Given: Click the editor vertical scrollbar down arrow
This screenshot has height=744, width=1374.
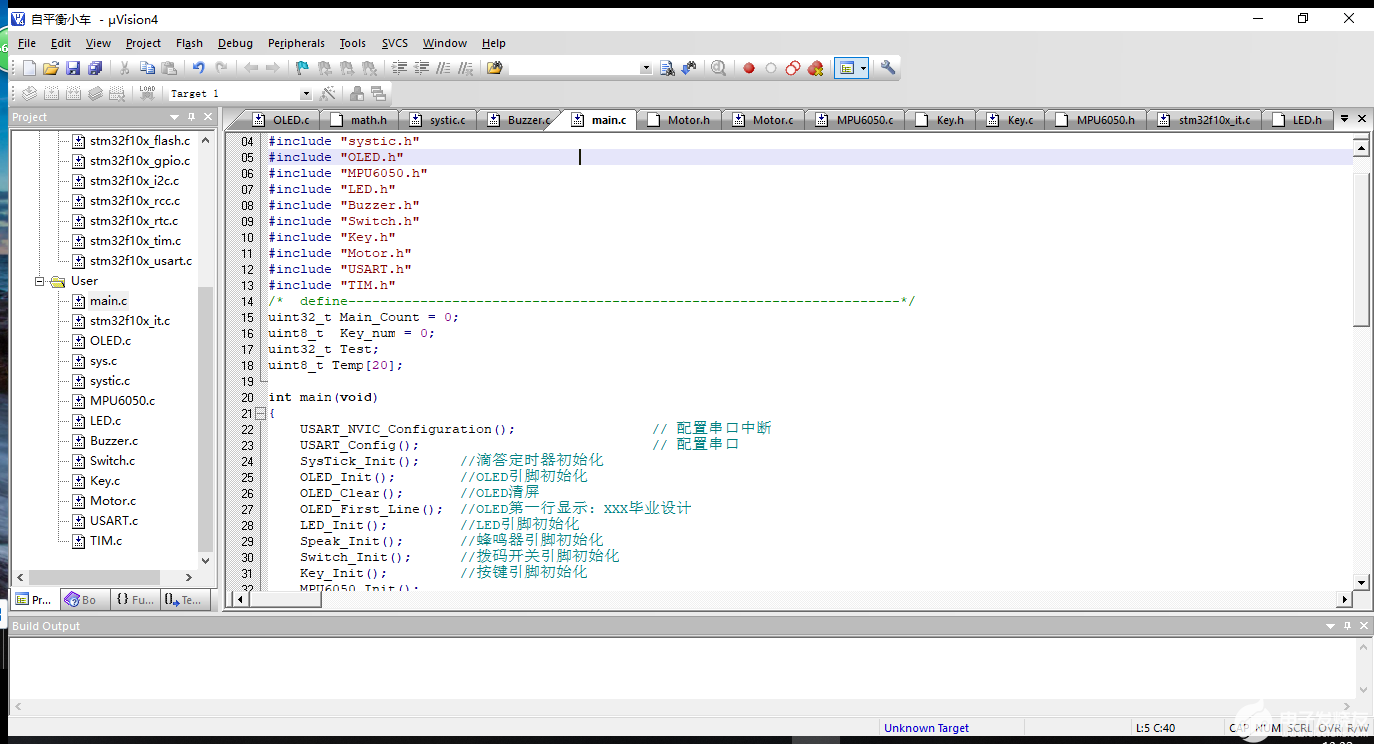Looking at the screenshot, I should pos(1360,581).
